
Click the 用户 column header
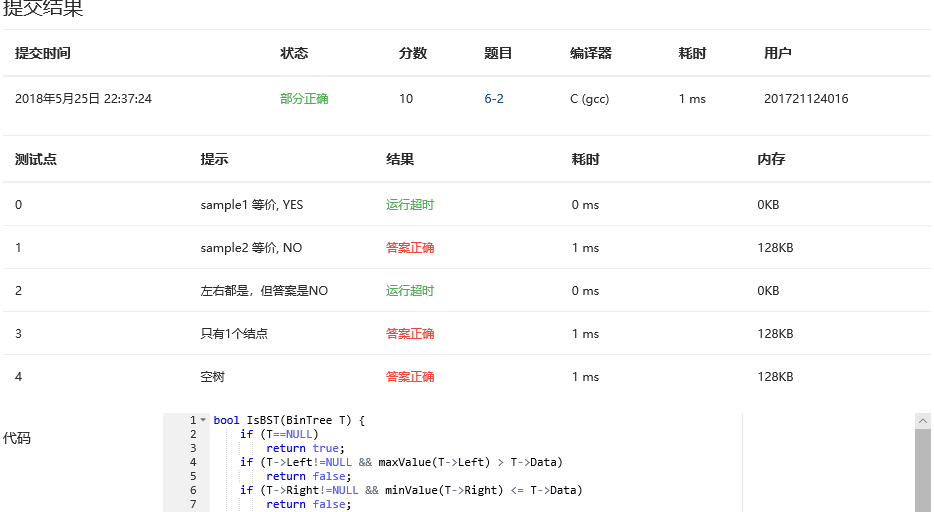pos(777,53)
